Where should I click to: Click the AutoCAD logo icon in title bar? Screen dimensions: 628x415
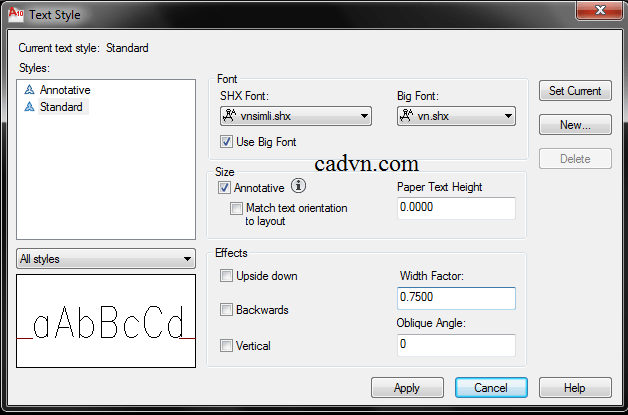pyautogui.click(x=16, y=14)
